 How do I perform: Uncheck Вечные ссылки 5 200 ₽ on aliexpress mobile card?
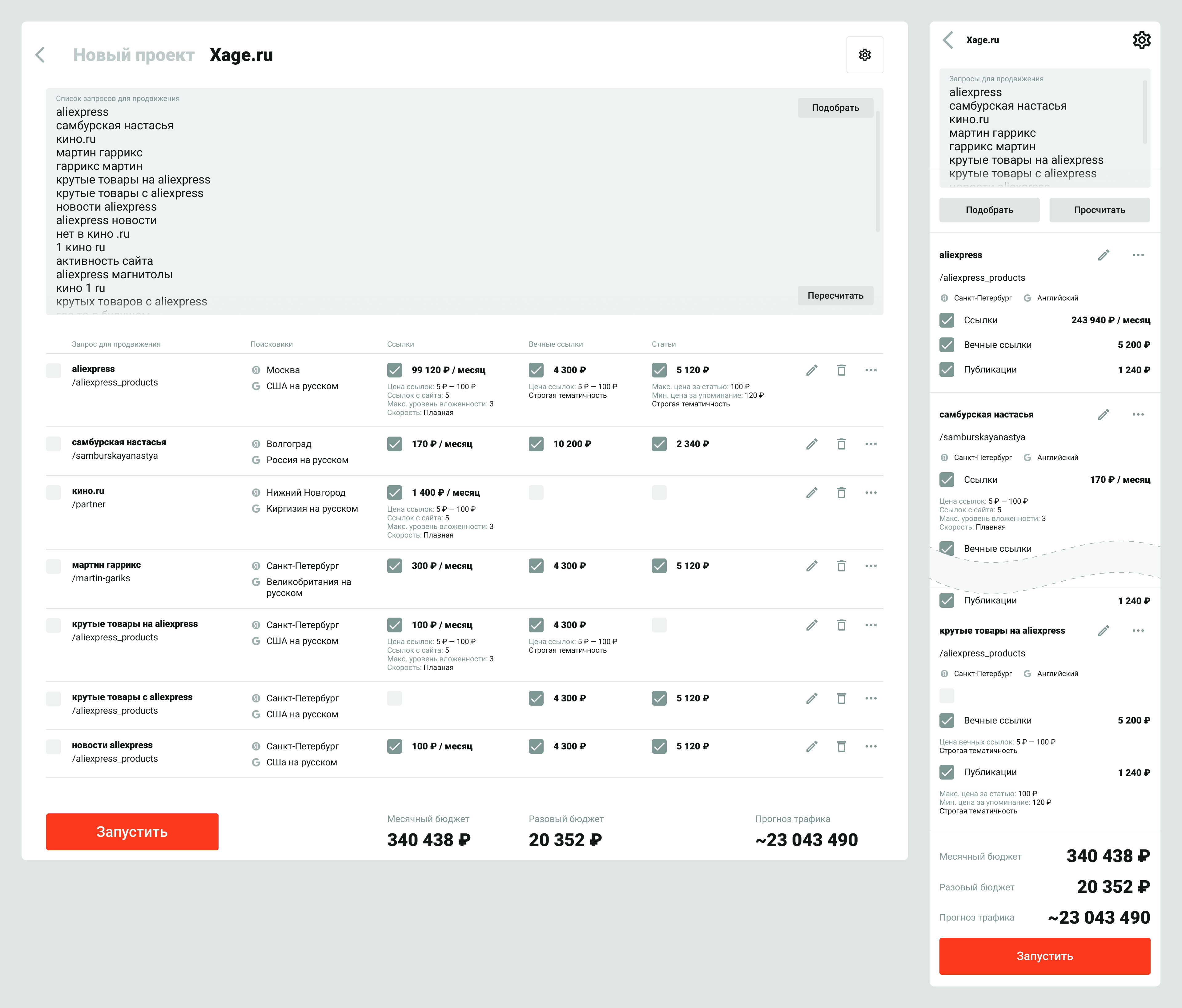click(x=947, y=345)
